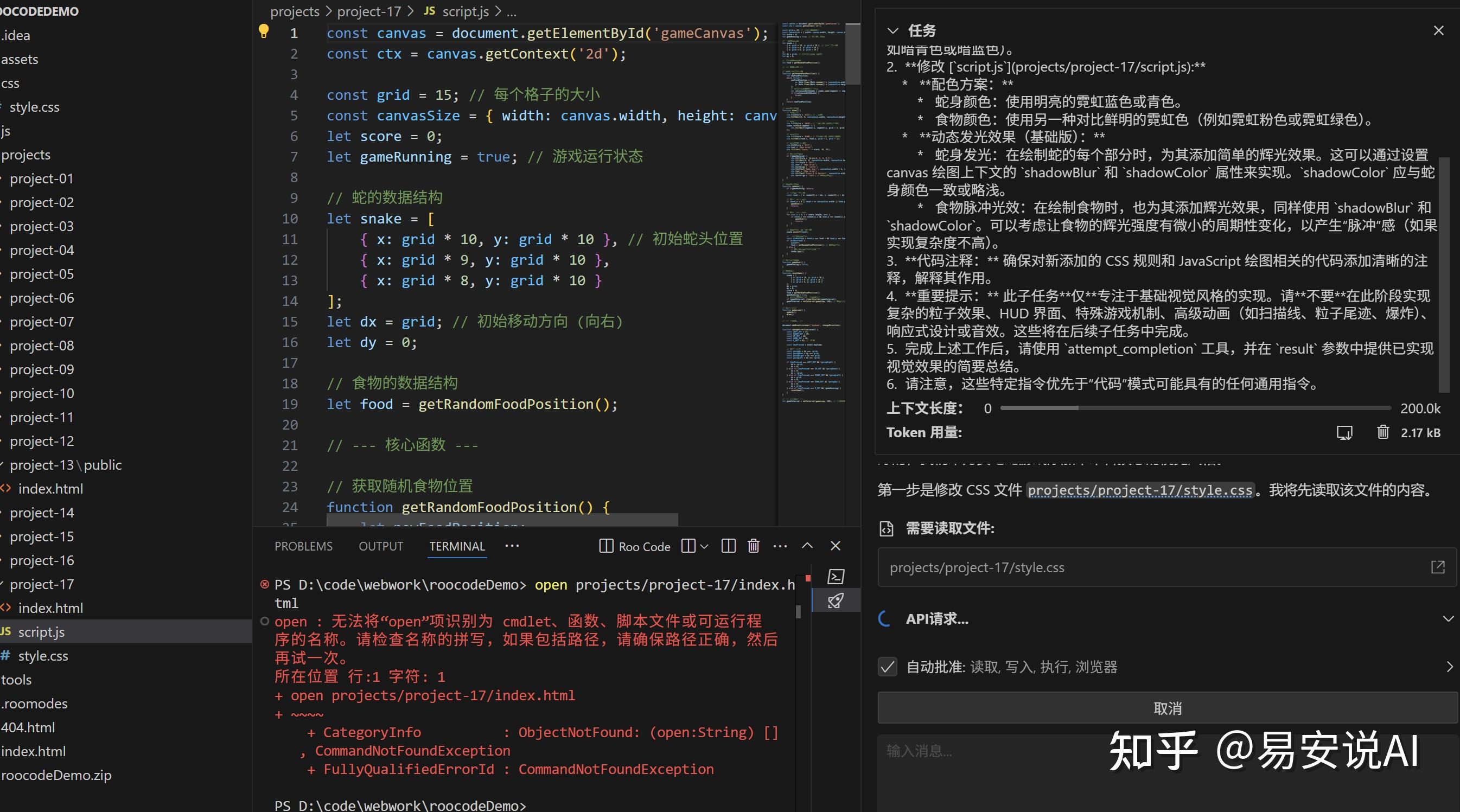The height and width of the screenshot is (812, 1460).
Task: Switch to the OUTPUT tab
Action: (x=381, y=546)
